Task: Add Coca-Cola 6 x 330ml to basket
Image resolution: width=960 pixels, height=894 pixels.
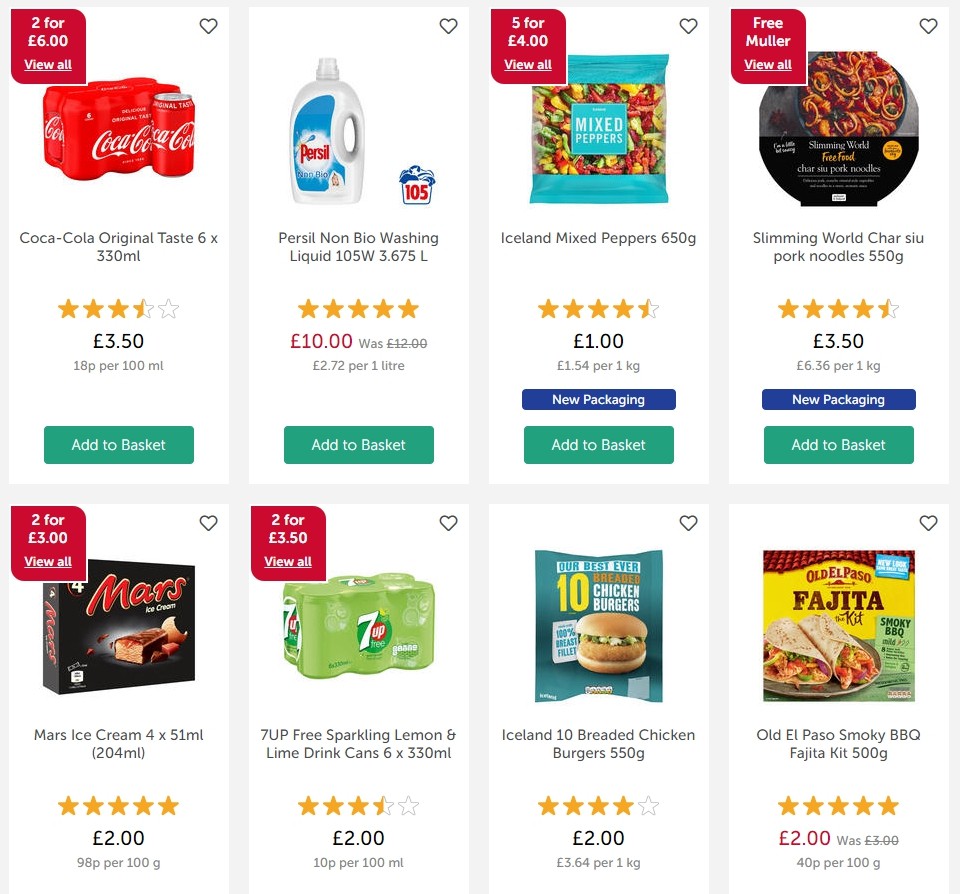Action: [x=119, y=445]
